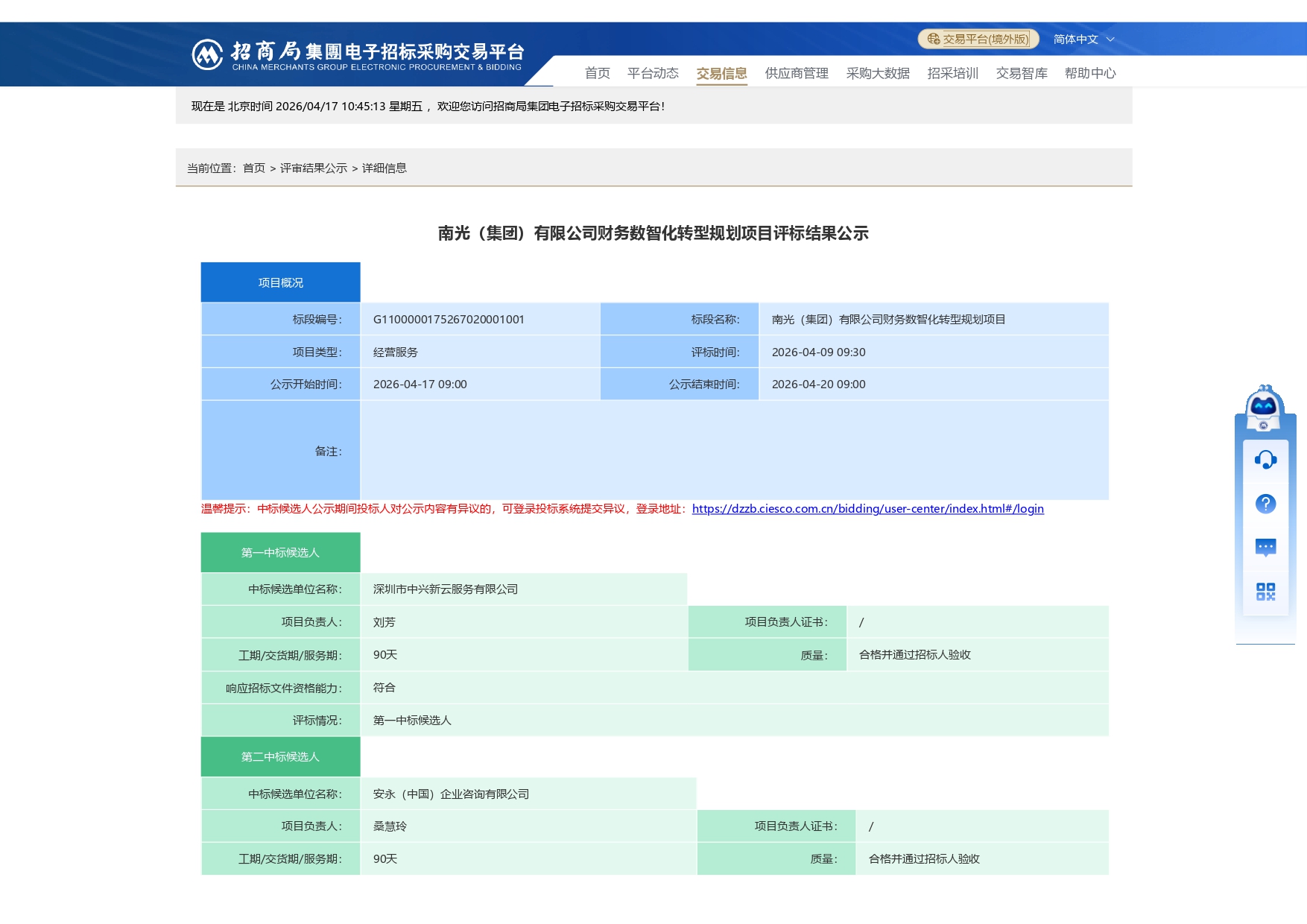The height and width of the screenshot is (924, 1307).
Task: Open the question mark help icon
Action: [1265, 504]
